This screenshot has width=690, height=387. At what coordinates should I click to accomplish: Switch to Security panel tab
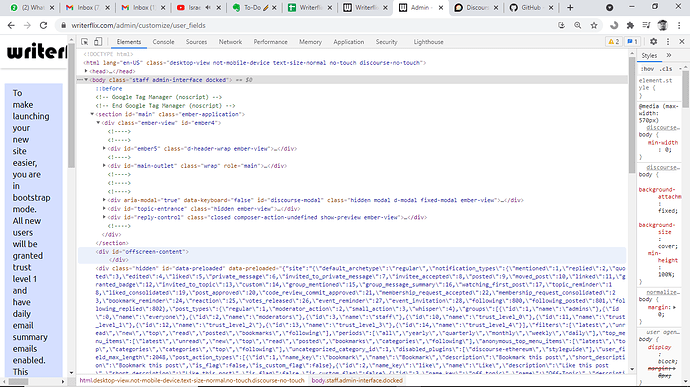point(386,42)
